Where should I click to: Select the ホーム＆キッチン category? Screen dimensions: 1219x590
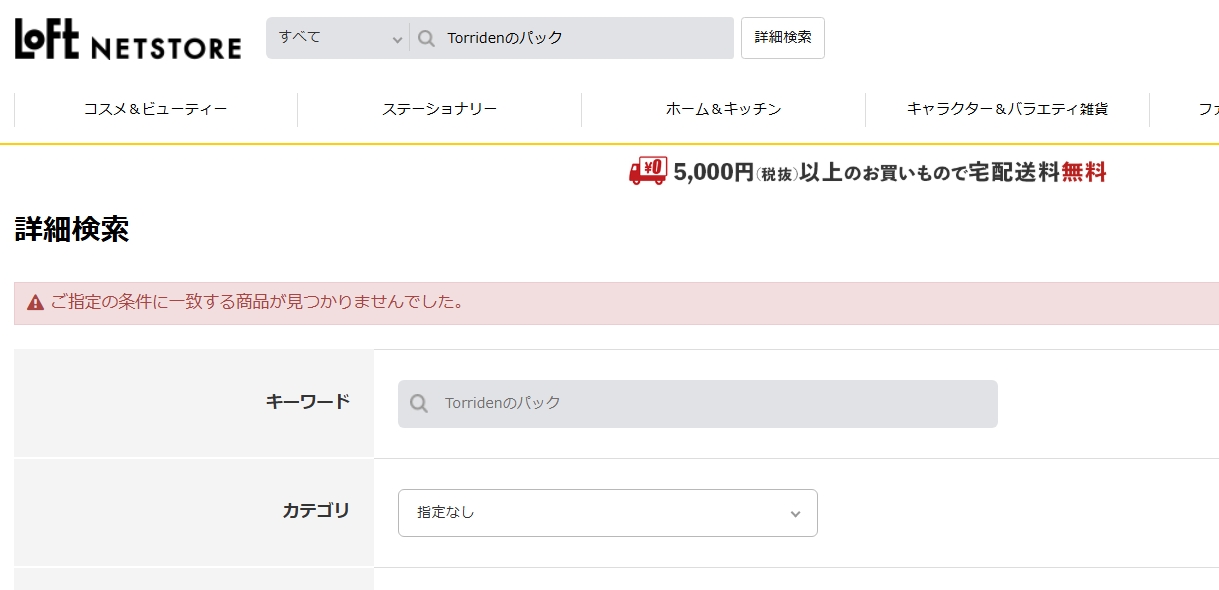[724, 109]
